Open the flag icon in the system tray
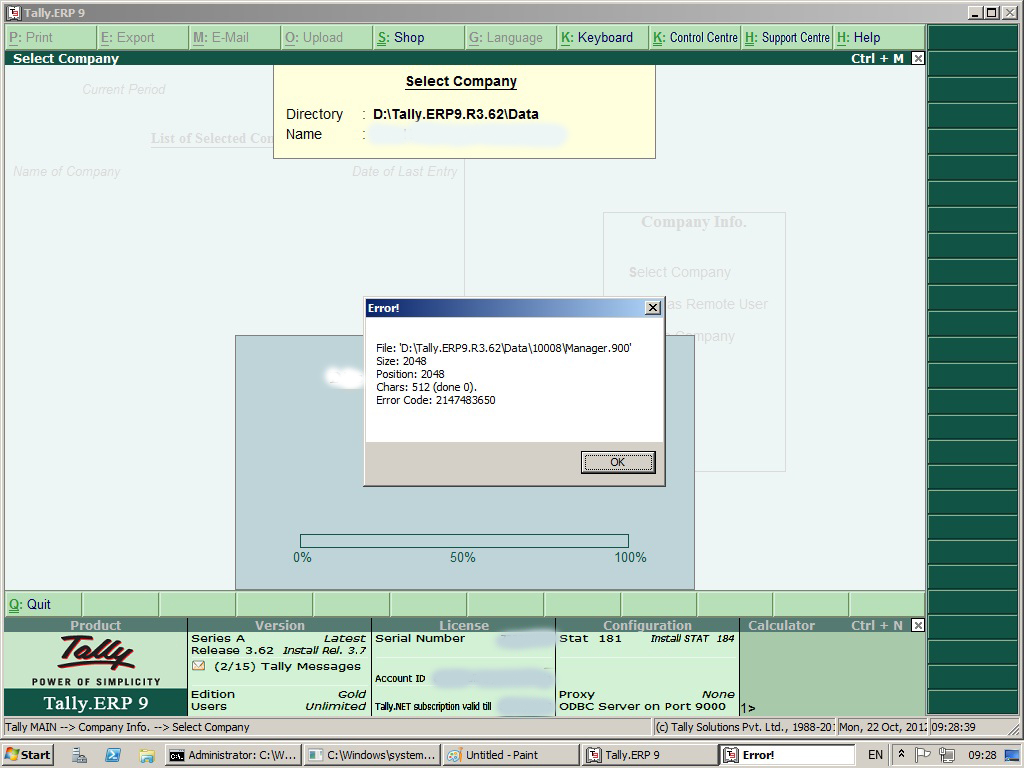This screenshot has height=768, width=1024. 922,755
